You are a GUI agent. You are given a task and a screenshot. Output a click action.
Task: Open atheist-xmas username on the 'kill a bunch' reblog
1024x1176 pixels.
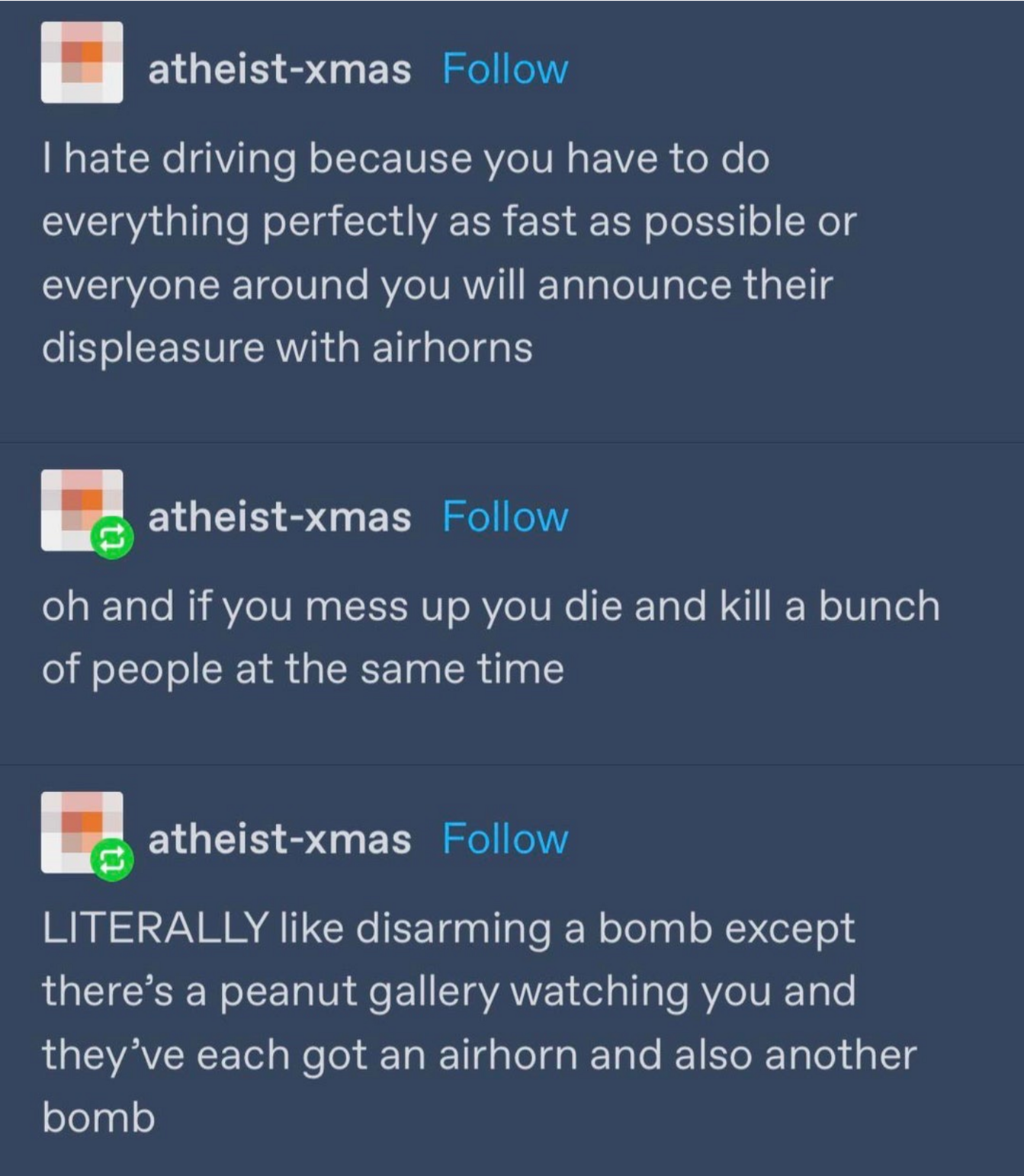click(x=279, y=517)
